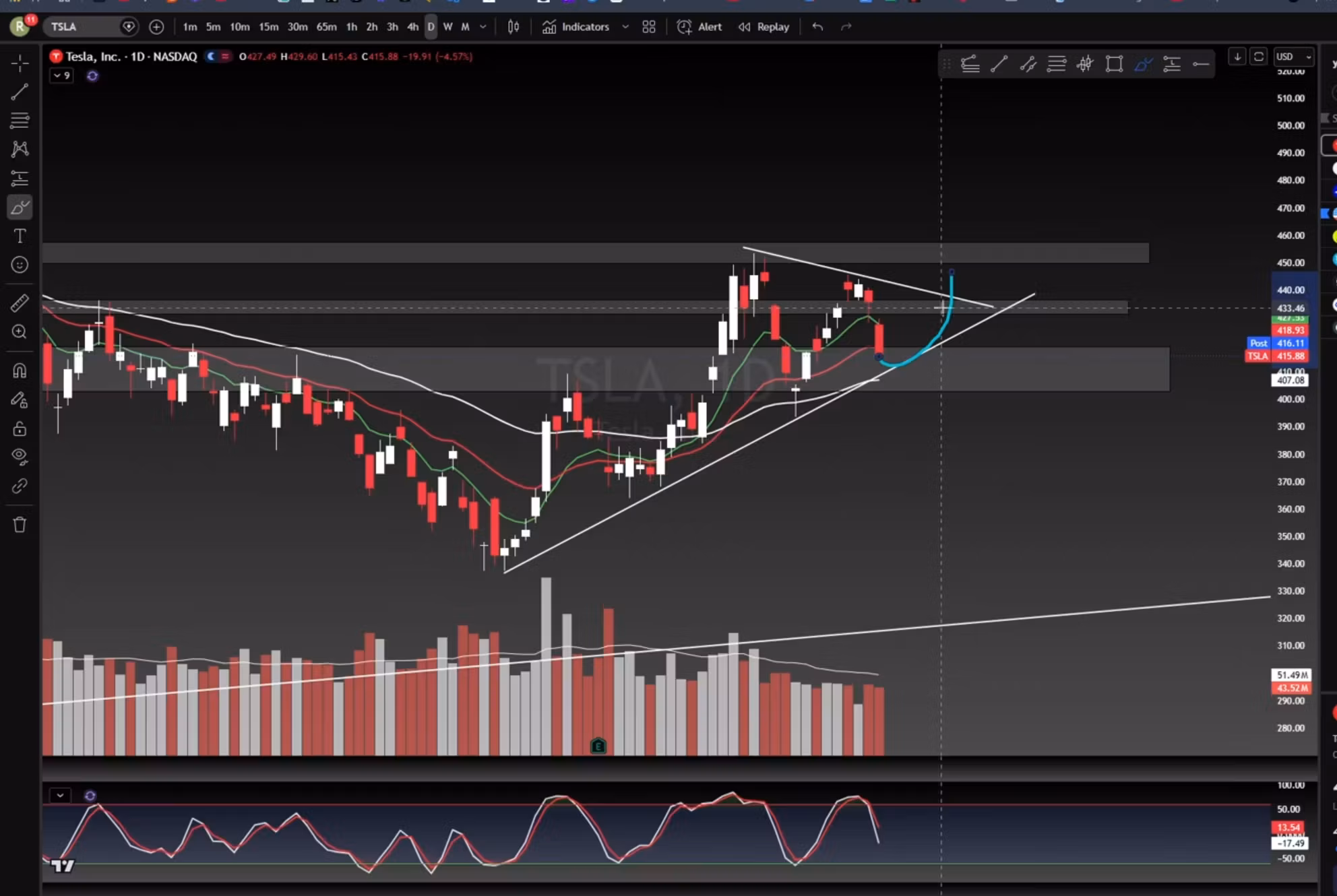1337x896 pixels.
Task: Open the chart style candles selector
Action: [x=514, y=27]
